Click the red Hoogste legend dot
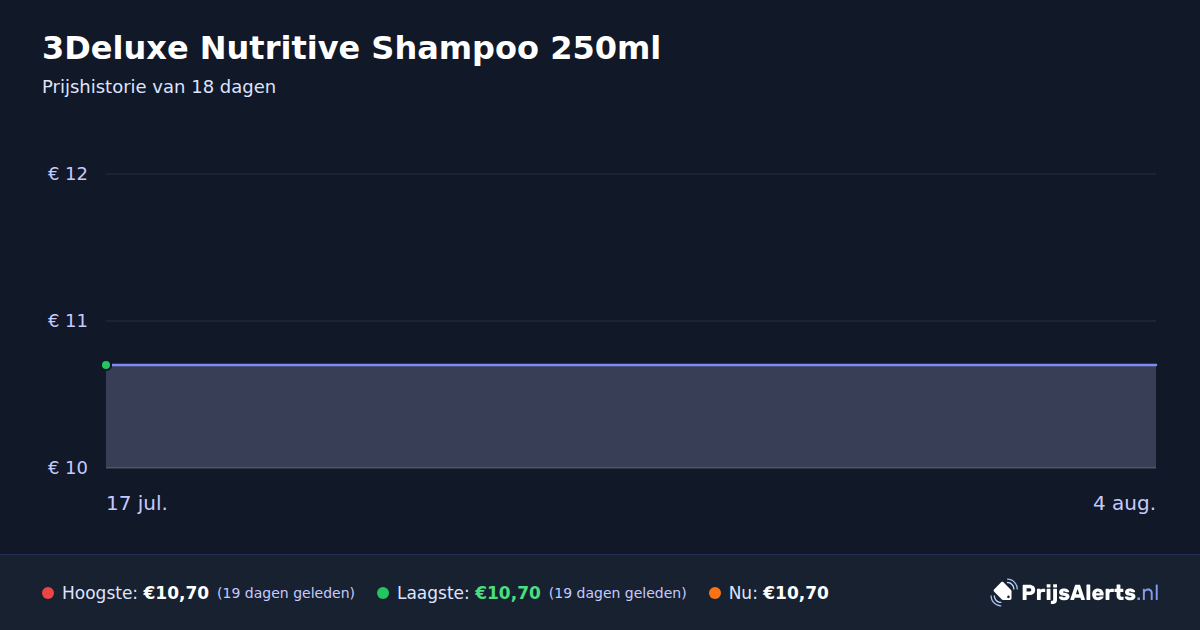Viewport: 1200px width, 630px height. pyautogui.click(x=48, y=593)
